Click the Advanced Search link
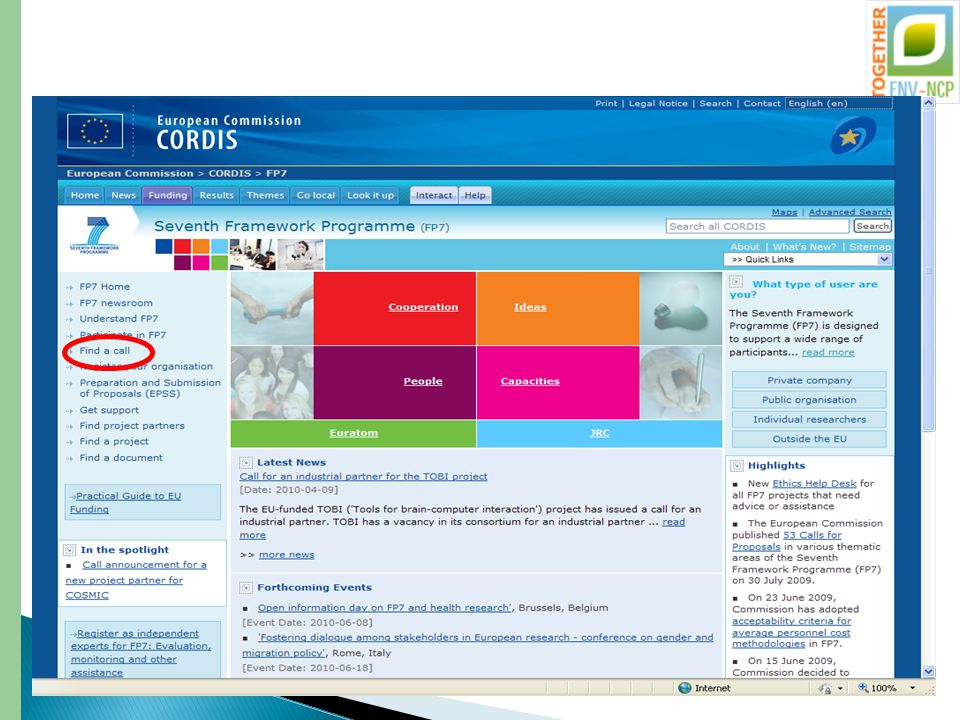This screenshot has width=960, height=720. click(850, 212)
